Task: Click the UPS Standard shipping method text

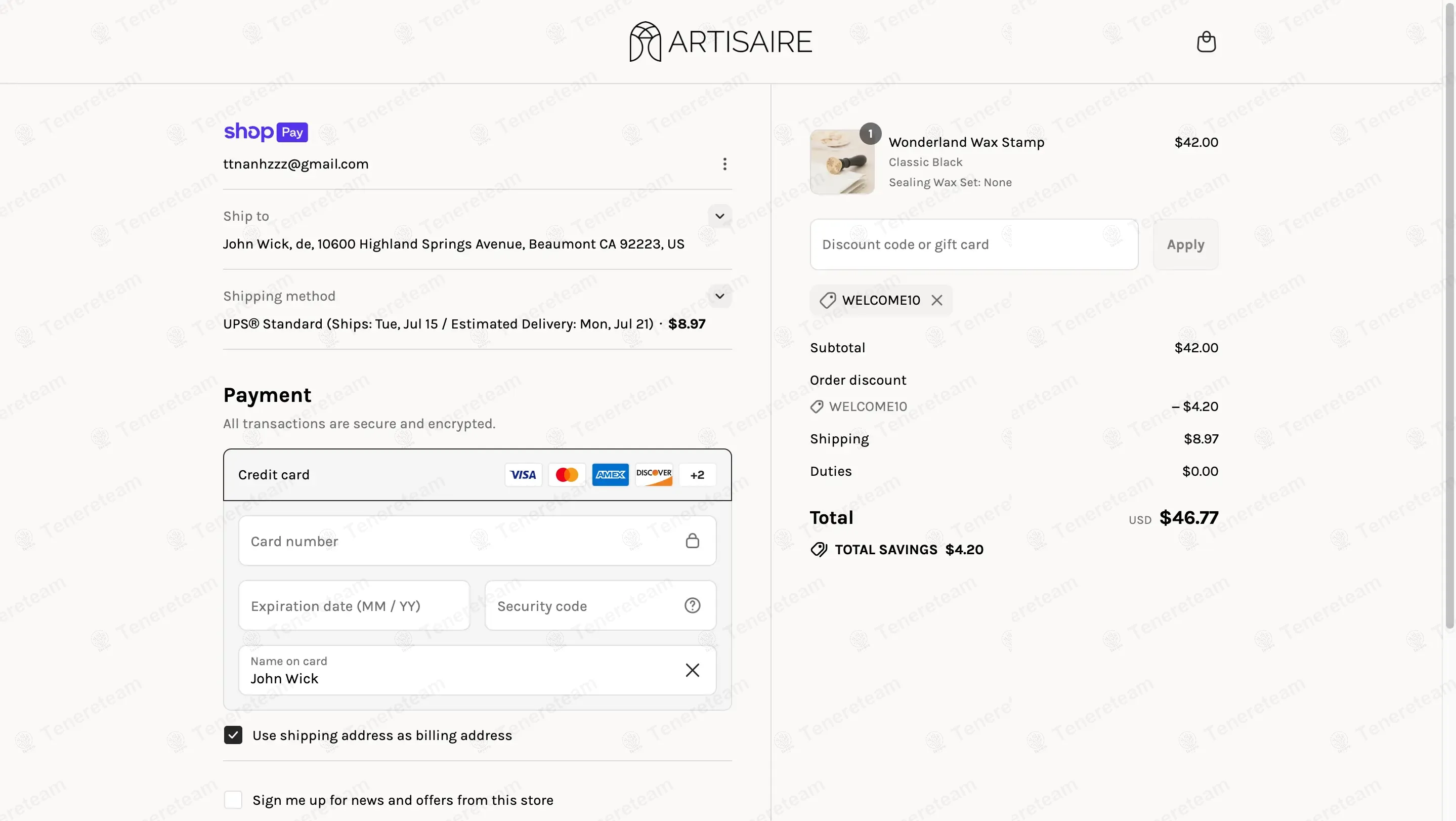Action: pyautogui.click(x=438, y=324)
